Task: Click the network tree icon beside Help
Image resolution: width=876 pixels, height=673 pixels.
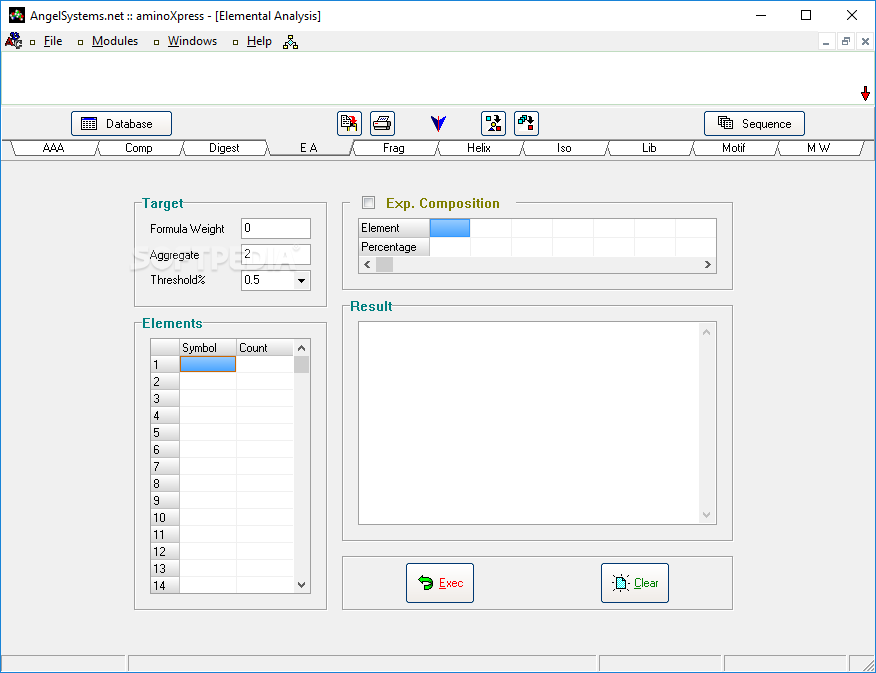Action: coord(291,42)
